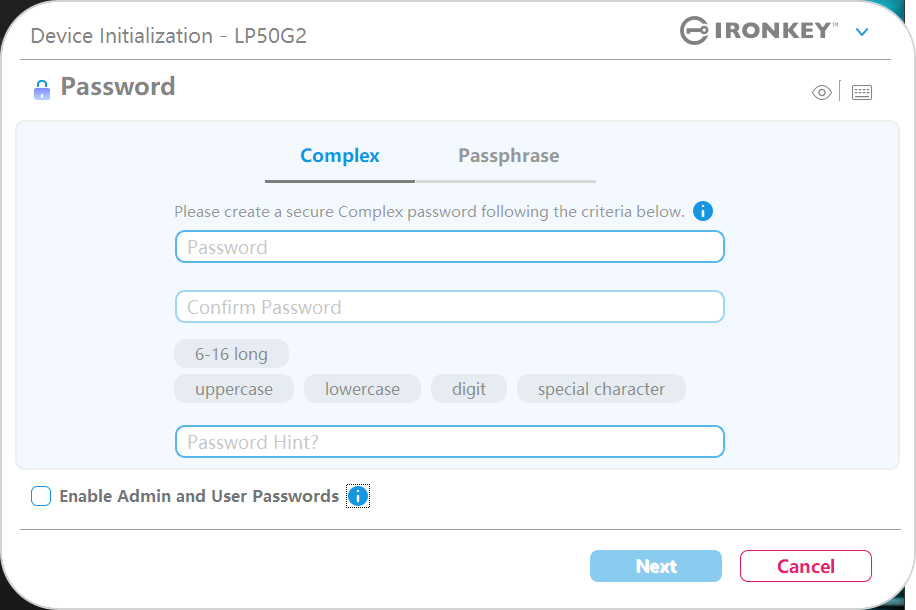Click the uppercase criteria chip

(234, 389)
